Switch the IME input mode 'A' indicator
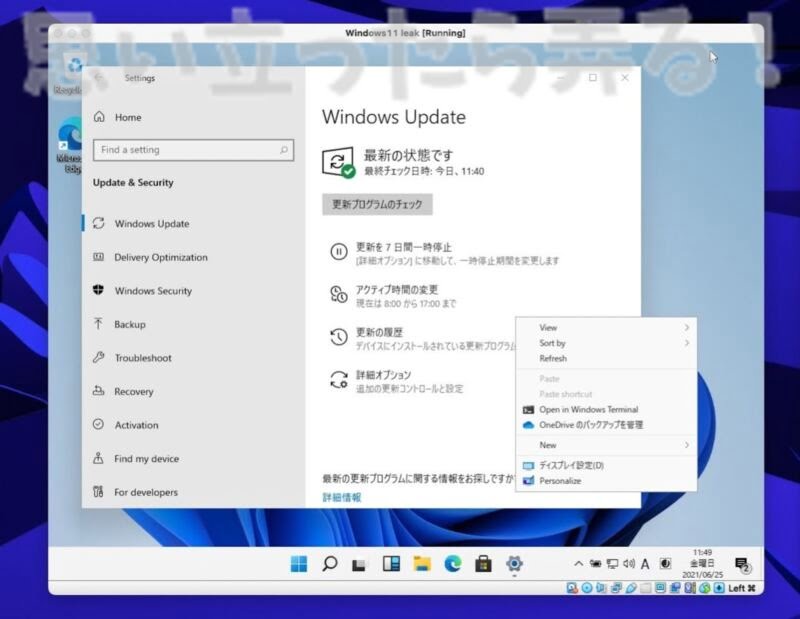 645,564
